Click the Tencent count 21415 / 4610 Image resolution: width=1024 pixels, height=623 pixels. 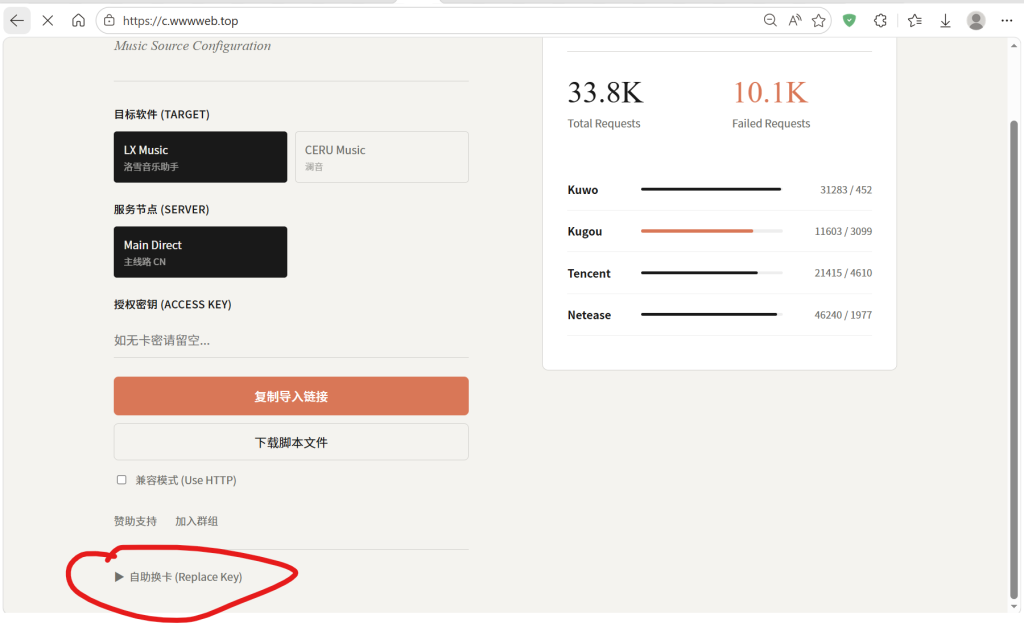pyautogui.click(x=843, y=273)
